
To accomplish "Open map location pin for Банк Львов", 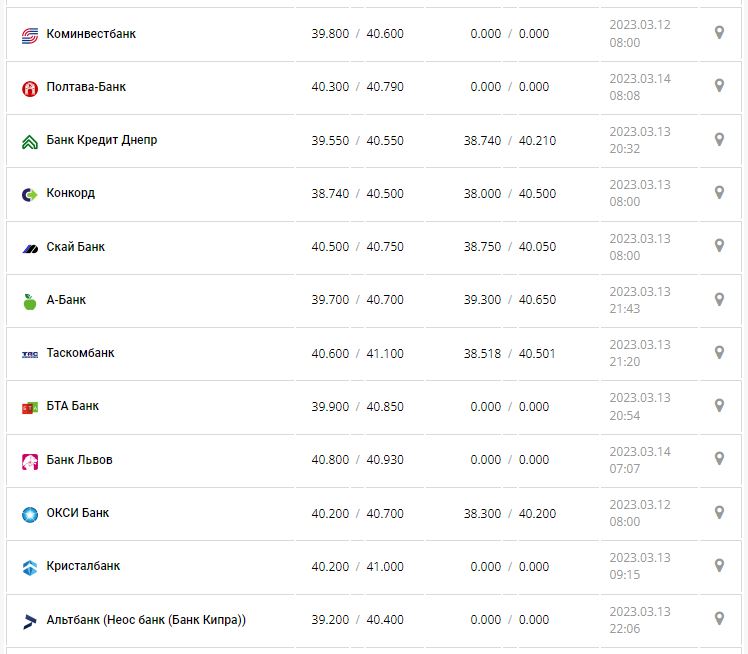I will 719,459.
